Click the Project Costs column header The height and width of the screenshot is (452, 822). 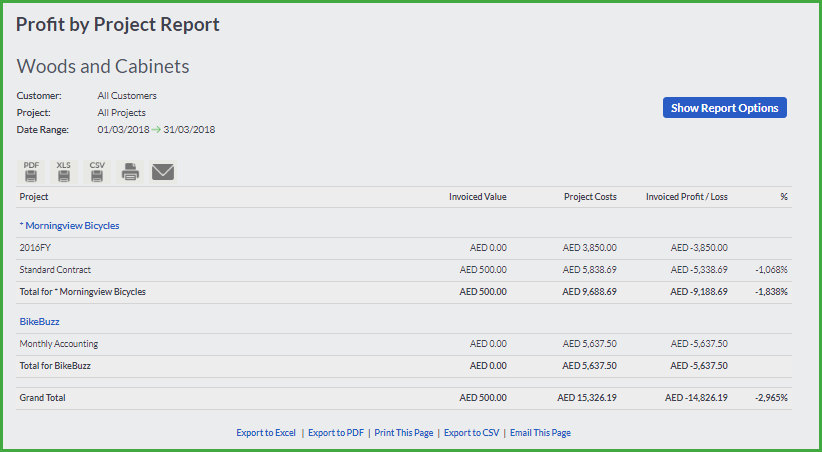[590, 197]
